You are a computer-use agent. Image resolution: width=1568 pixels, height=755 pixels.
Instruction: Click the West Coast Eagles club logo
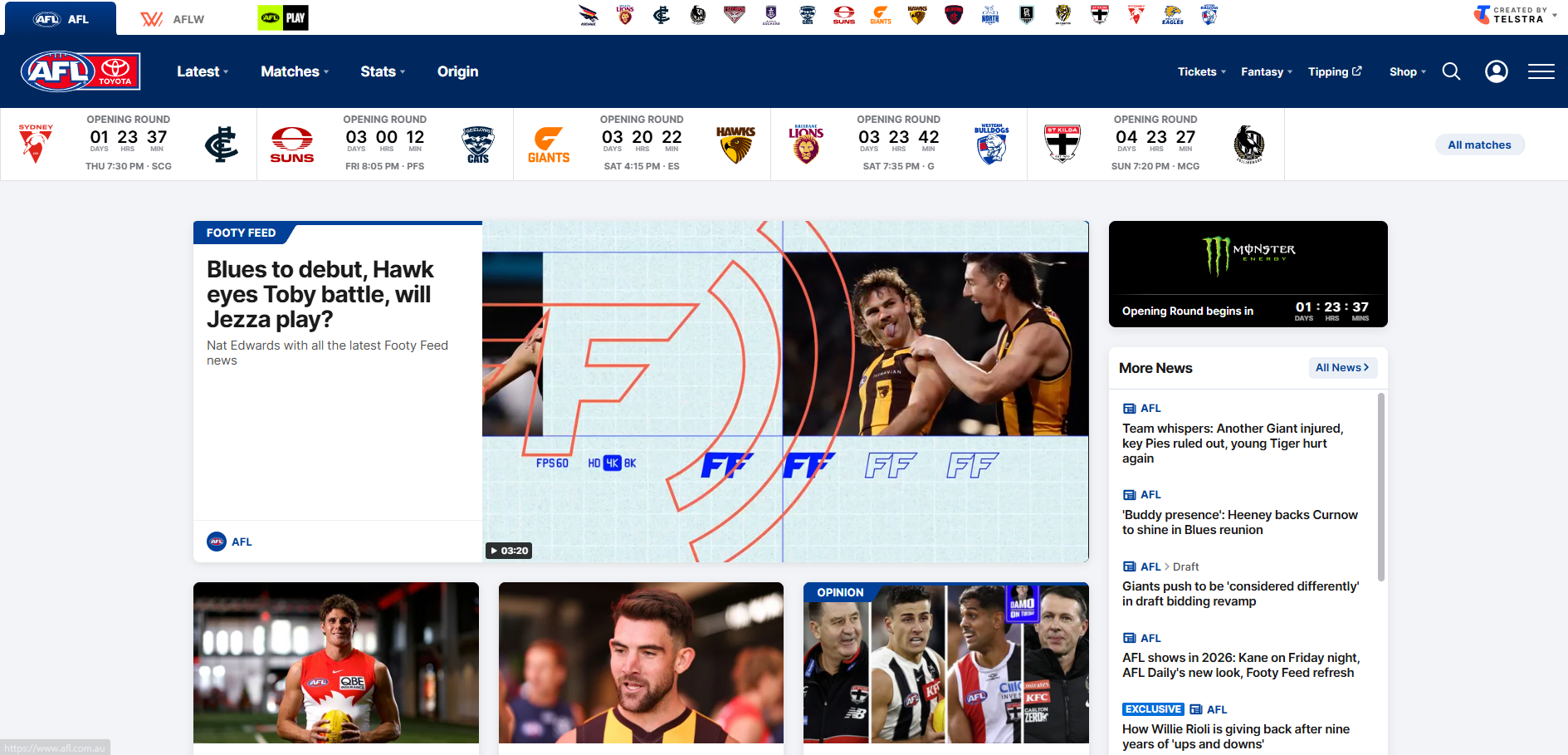(x=1173, y=16)
